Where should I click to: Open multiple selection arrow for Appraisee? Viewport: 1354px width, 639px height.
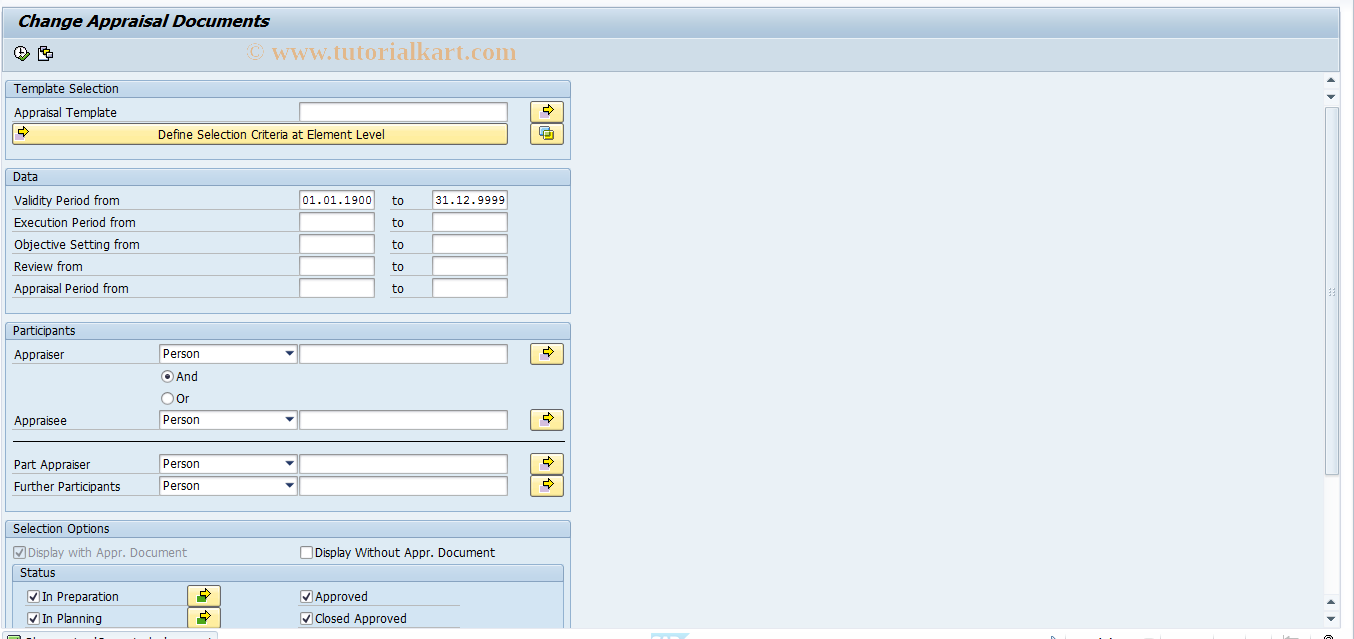tap(547, 420)
